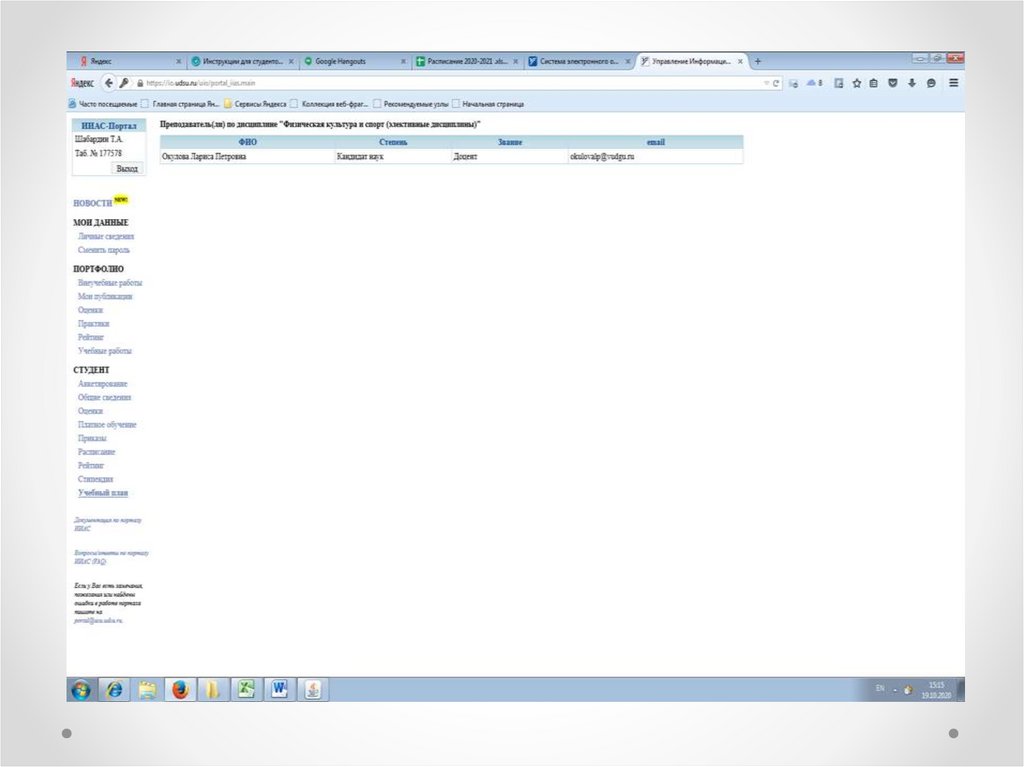Select Управление Информацией tab
The height and width of the screenshot is (767, 1024).
pos(692,61)
